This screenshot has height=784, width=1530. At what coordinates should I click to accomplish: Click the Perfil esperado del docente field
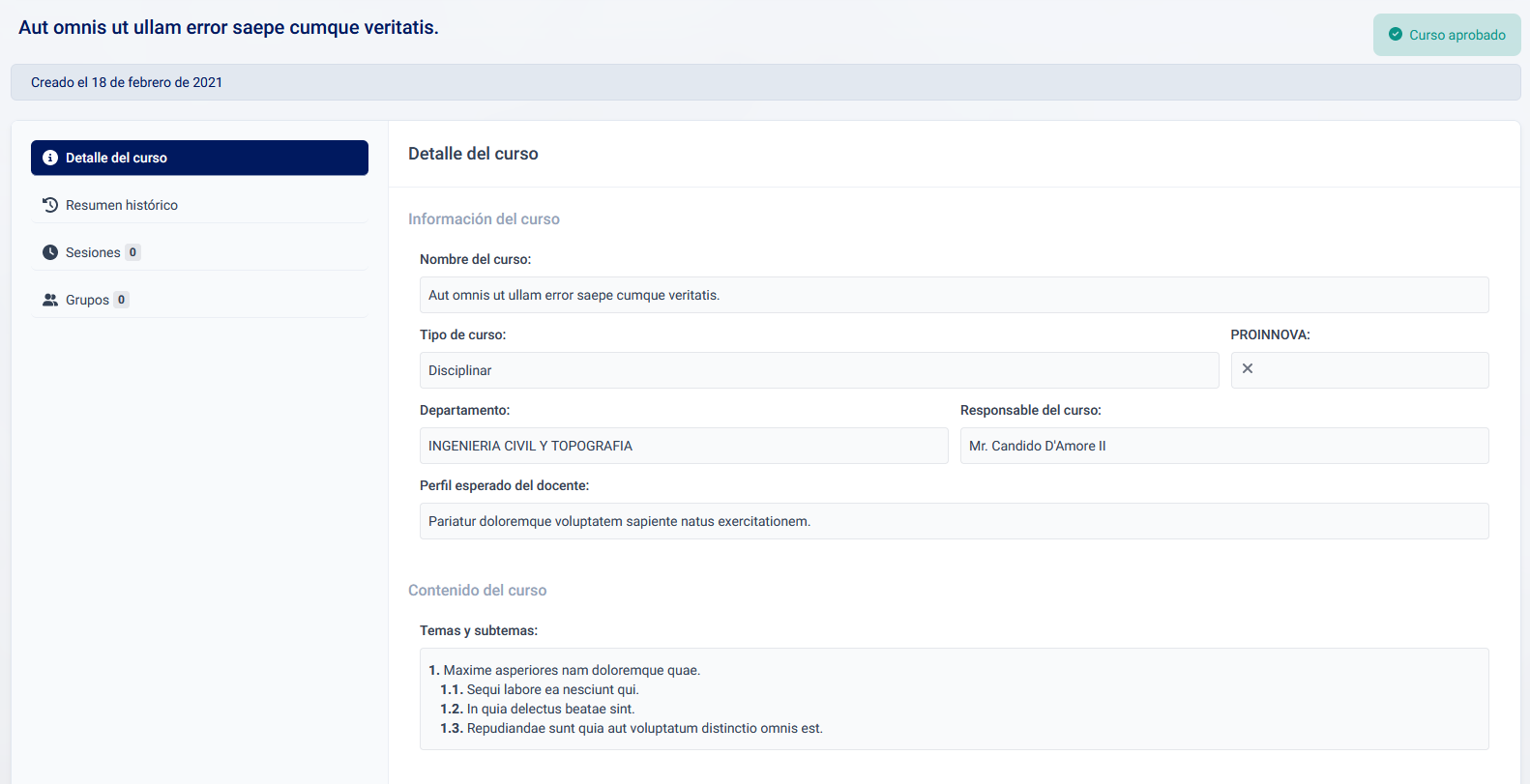954,521
